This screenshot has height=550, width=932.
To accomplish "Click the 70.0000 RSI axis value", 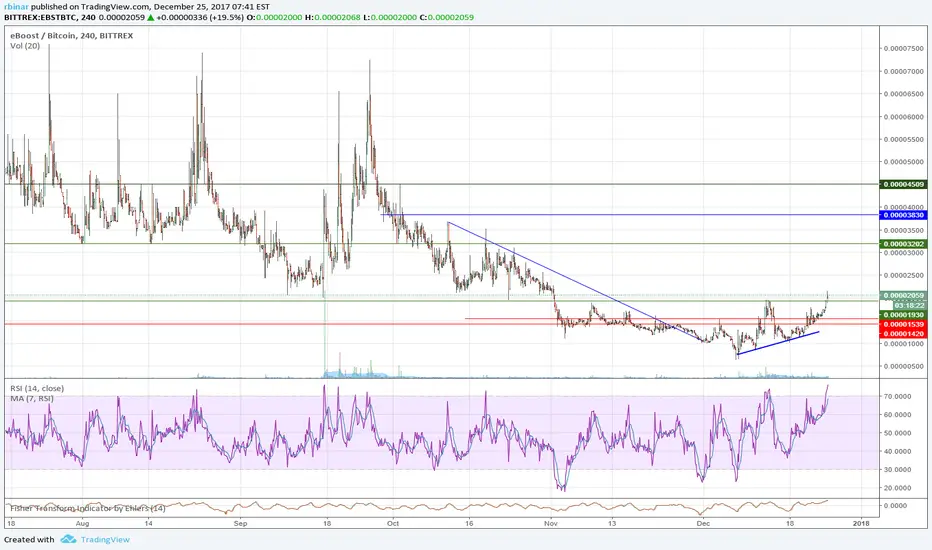I will tap(898, 396).
